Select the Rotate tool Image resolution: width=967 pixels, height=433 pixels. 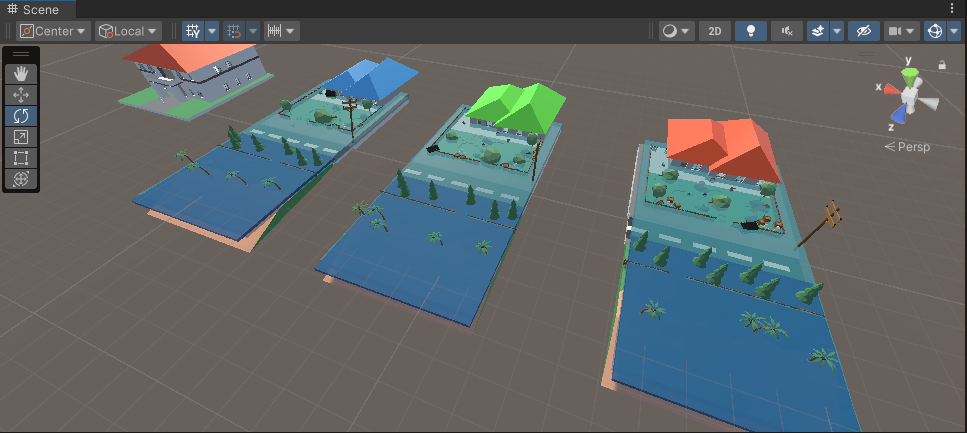21,116
